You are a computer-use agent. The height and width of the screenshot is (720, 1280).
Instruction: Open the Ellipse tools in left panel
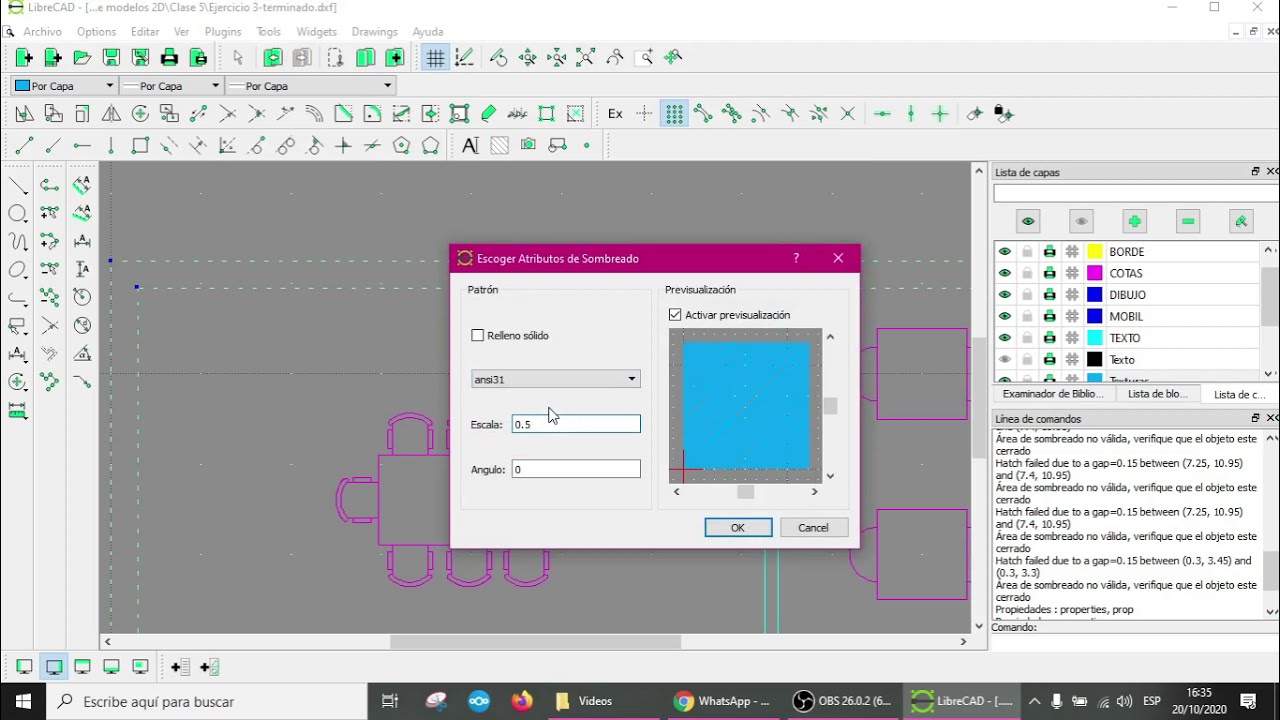click(18, 269)
